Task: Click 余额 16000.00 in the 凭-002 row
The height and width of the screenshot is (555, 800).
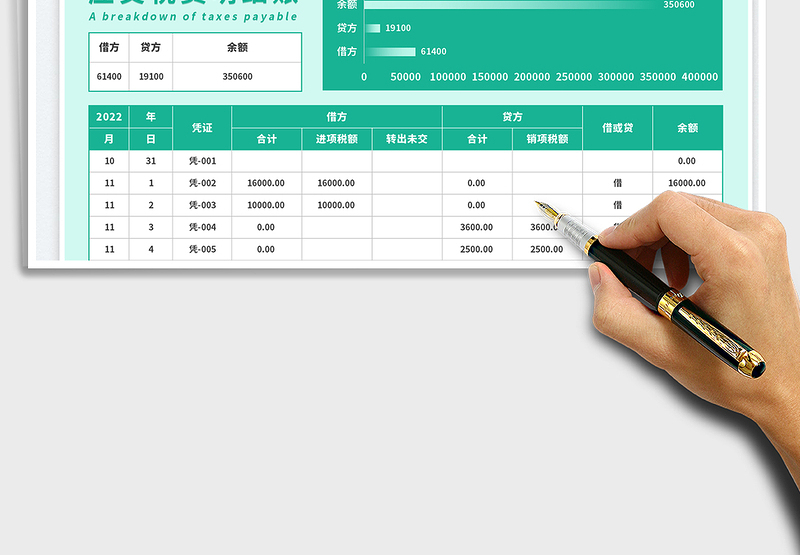Action: [x=687, y=183]
